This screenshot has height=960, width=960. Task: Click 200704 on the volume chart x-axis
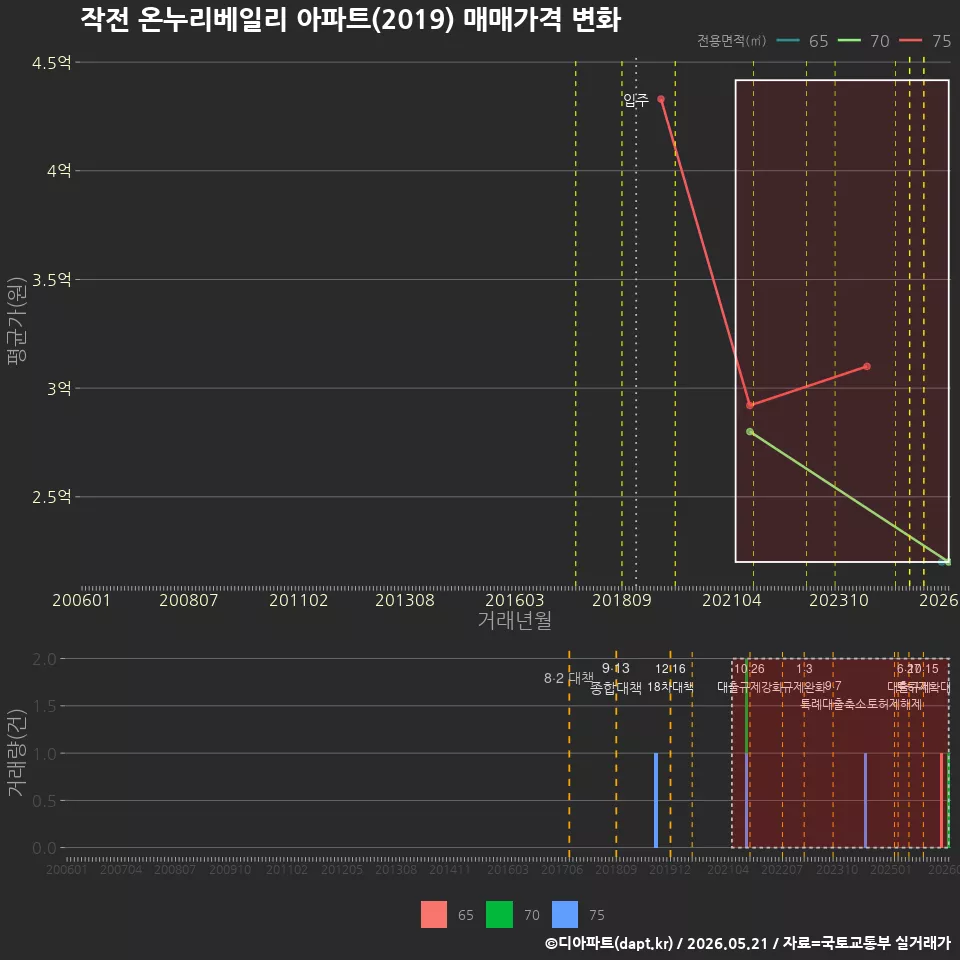point(121,869)
